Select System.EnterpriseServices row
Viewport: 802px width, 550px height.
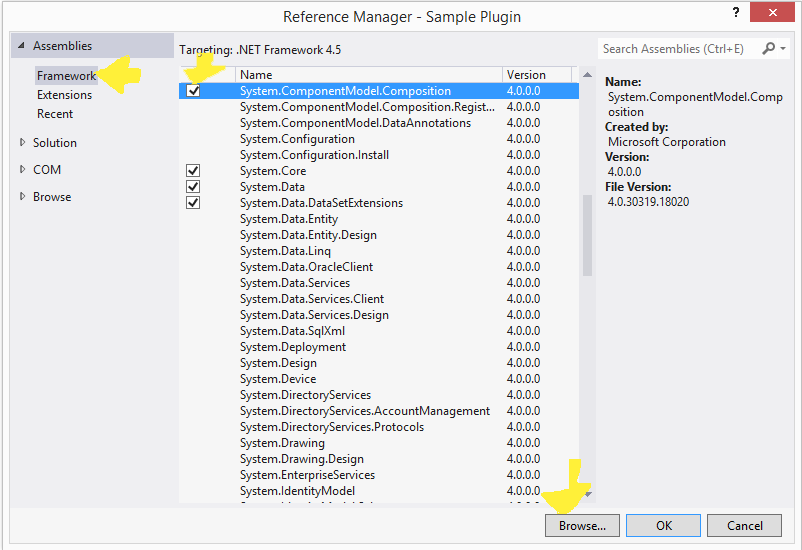tap(379, 474)
